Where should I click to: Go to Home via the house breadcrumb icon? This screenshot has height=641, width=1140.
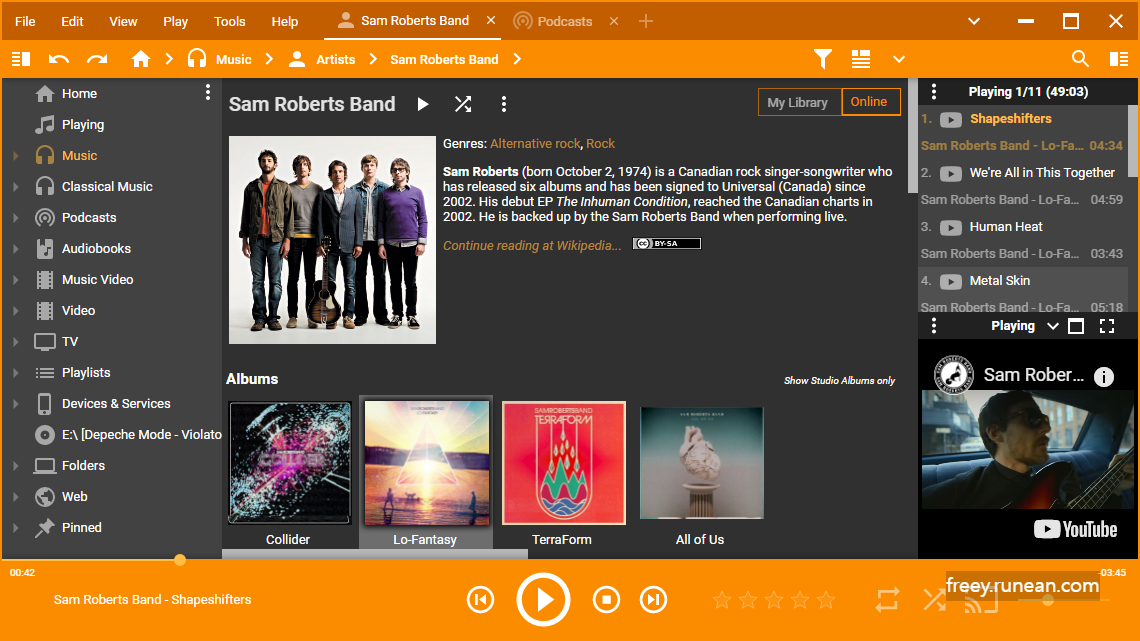click(x=140, y=59)
